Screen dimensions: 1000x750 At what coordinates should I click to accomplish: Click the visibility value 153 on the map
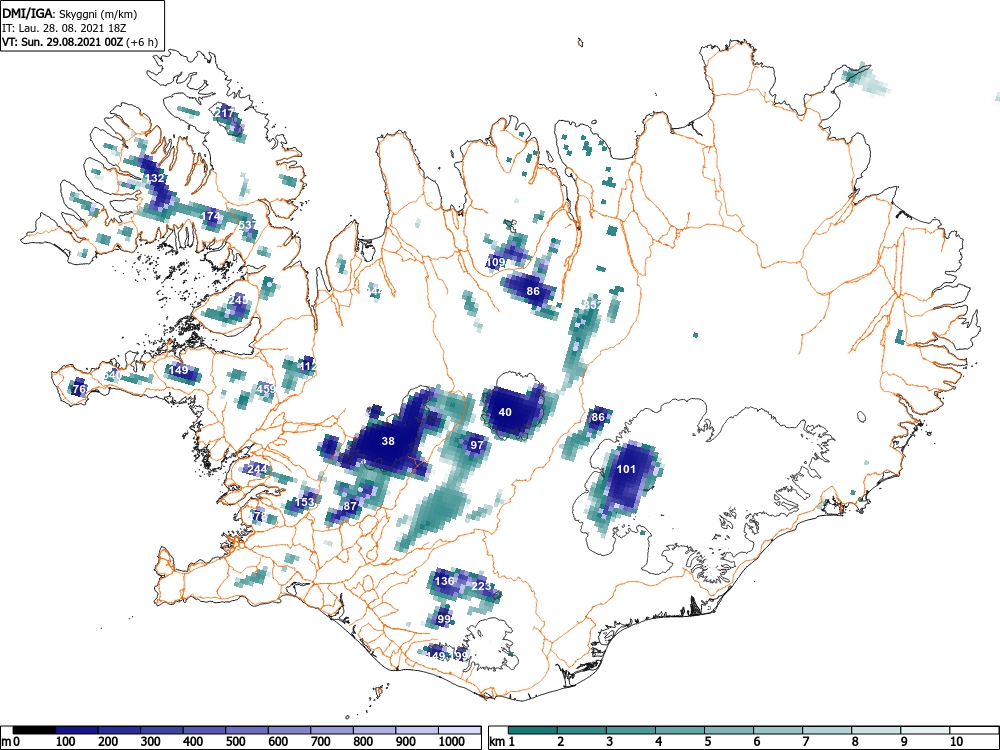pos(305,502)
